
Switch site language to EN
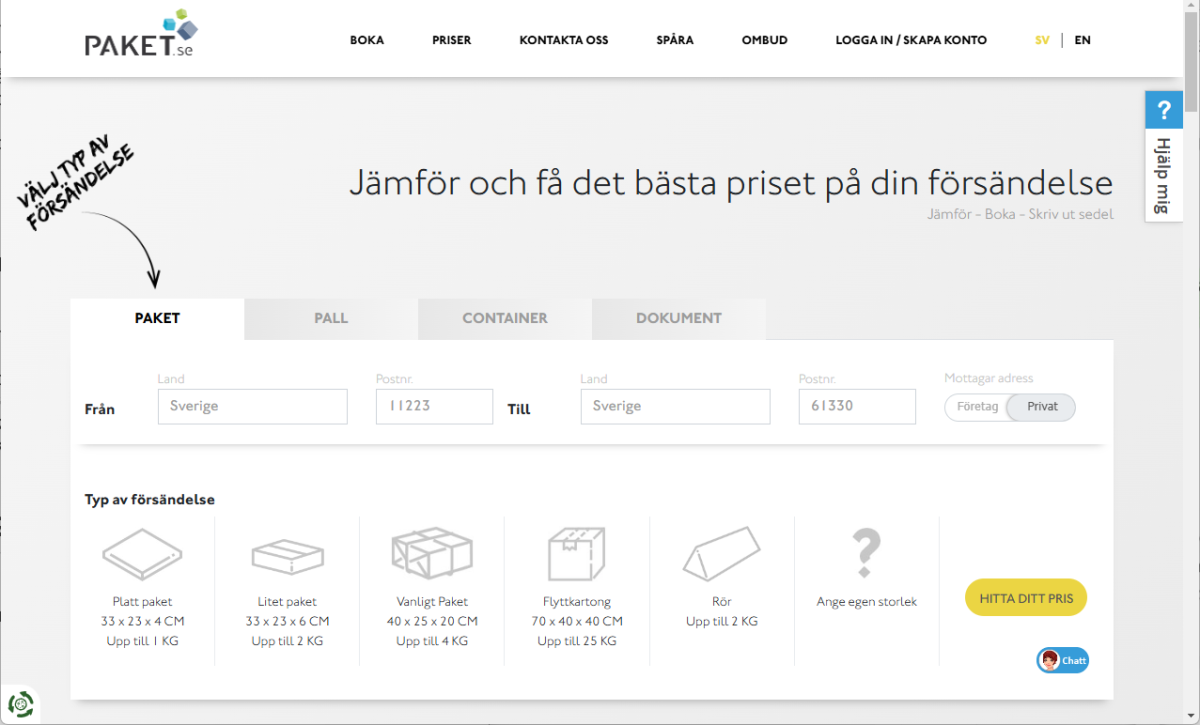tap(1082, 40)
